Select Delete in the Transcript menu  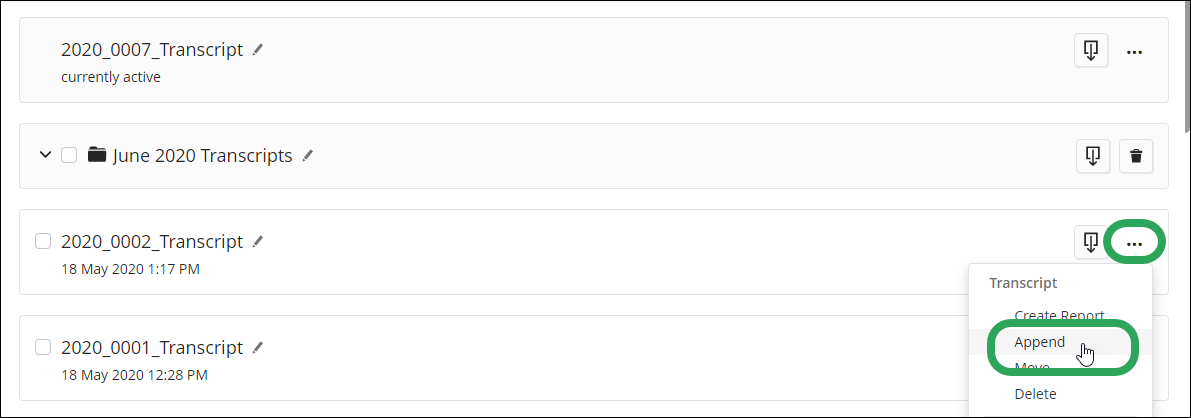(x=1035, y=394)
